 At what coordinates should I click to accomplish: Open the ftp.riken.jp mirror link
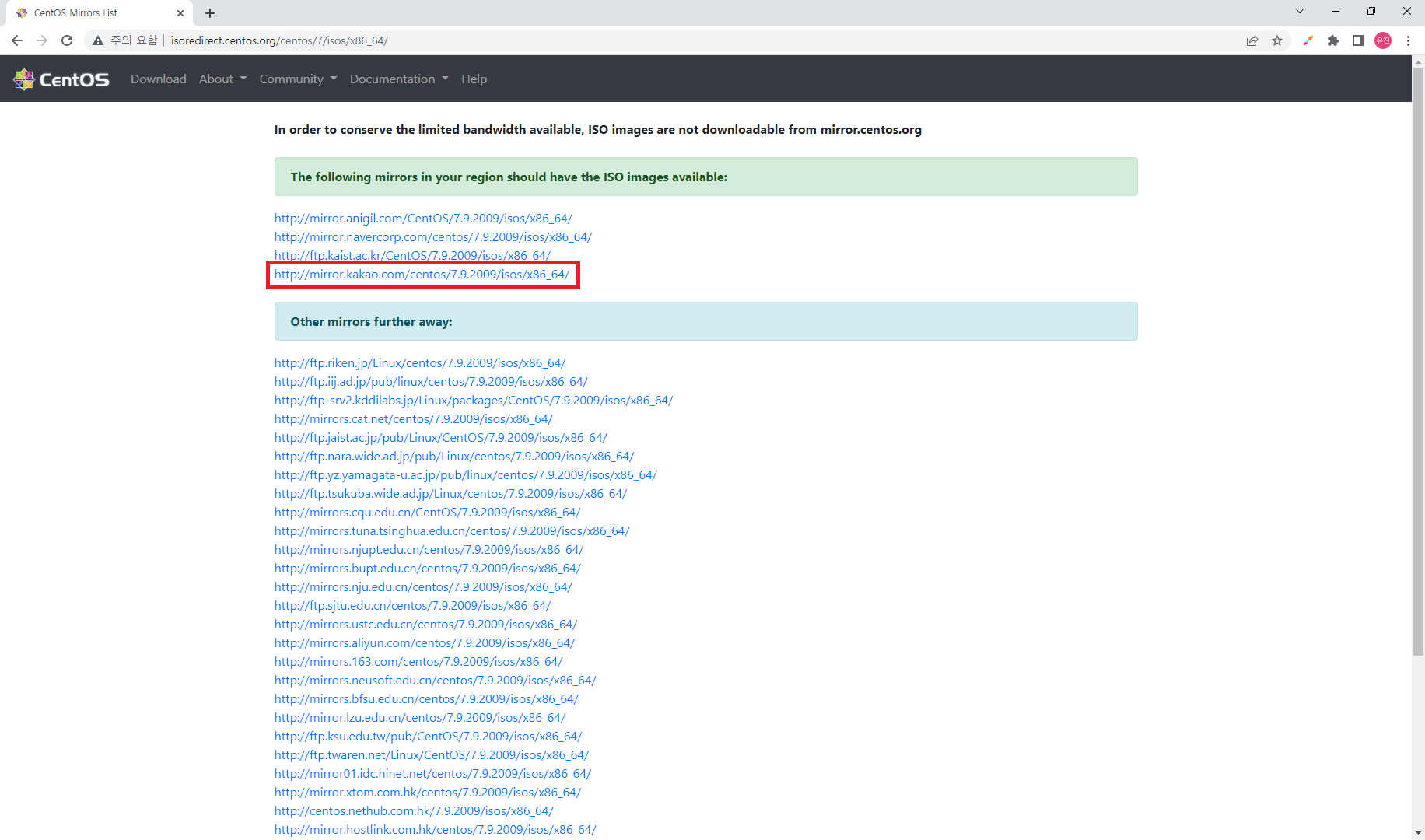420,363
